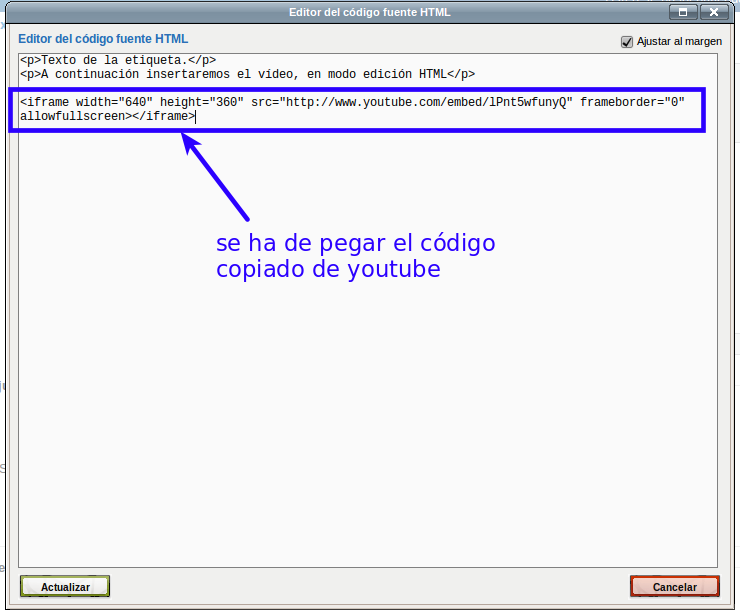Maximize the HTML editor window
The image size is (740, 614).
point(685,12)
